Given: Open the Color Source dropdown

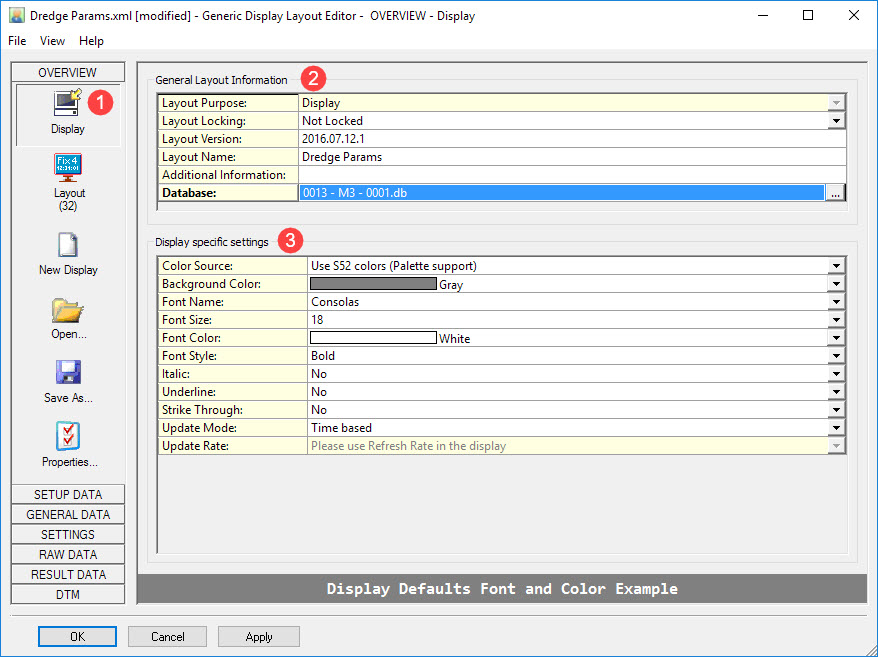Looking at the screenshot, I should (x=835, y=266).
